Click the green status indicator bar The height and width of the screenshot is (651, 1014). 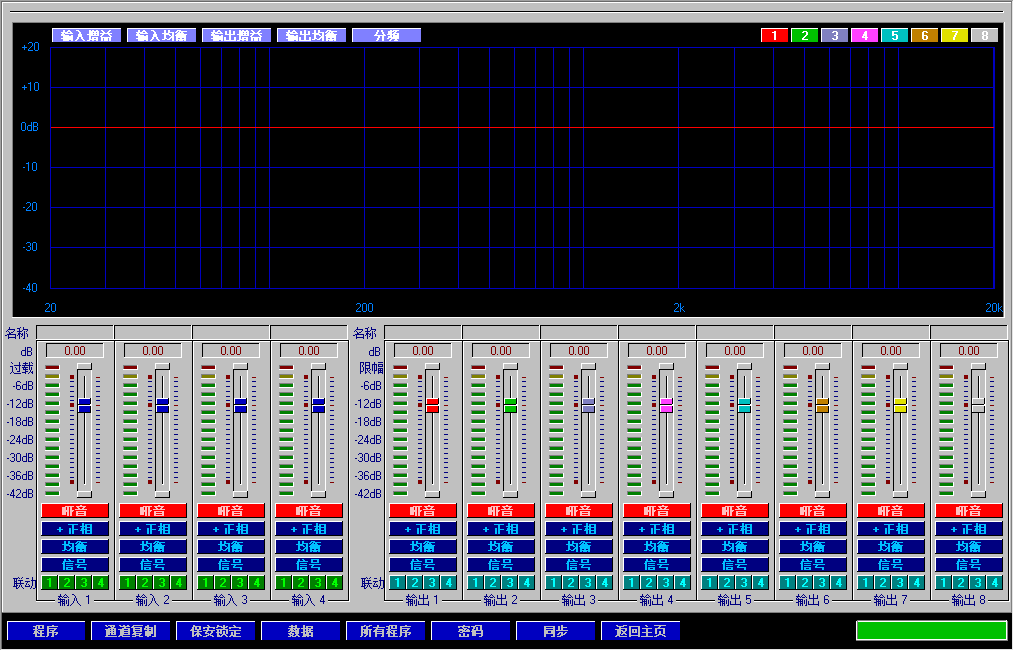pyautogui.click(x=931, y=631)
